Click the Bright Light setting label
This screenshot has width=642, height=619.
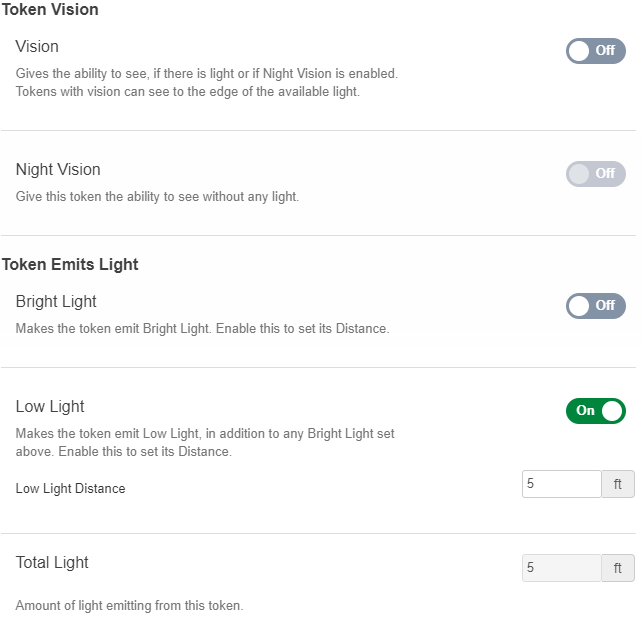[56, 302]
